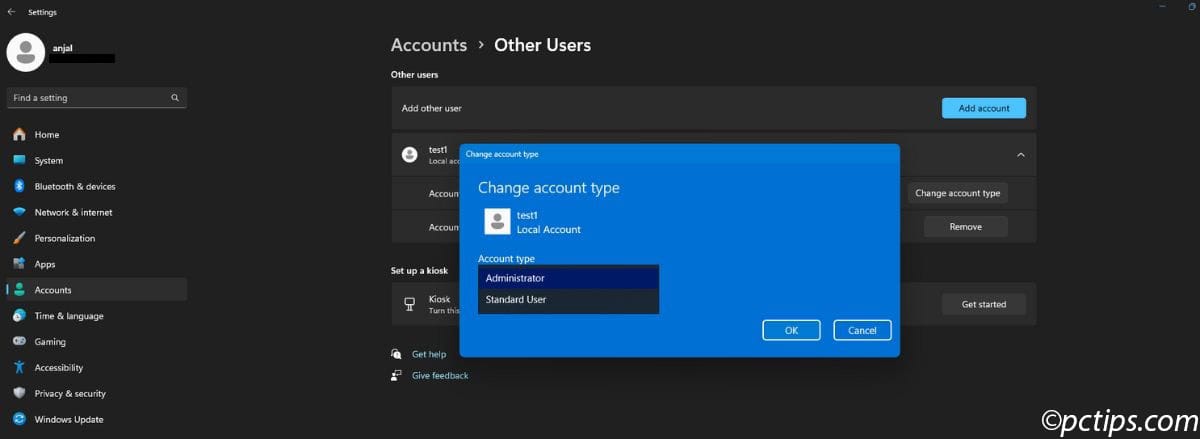Open System settings

click(96, 160)
